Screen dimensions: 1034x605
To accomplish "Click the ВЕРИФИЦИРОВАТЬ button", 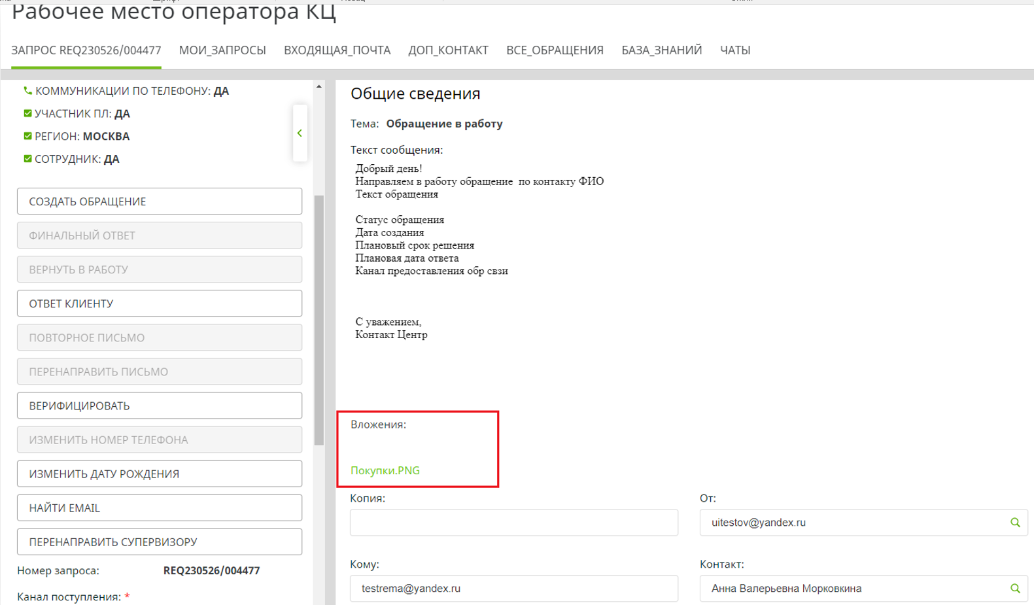I will click(160, 406).
